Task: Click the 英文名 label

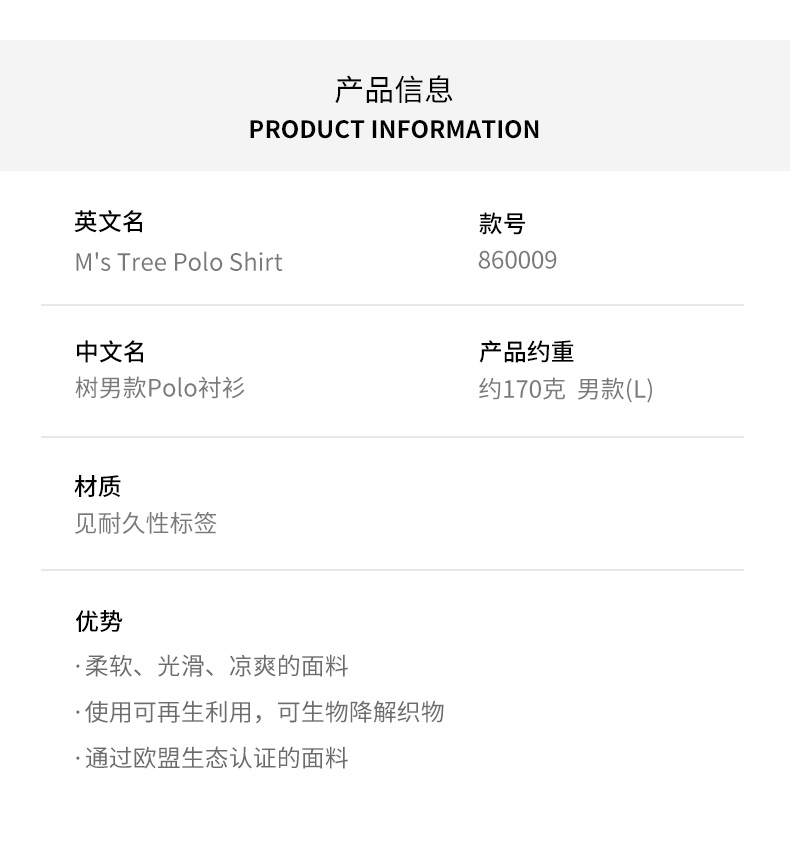Action: tap(110, 222)
